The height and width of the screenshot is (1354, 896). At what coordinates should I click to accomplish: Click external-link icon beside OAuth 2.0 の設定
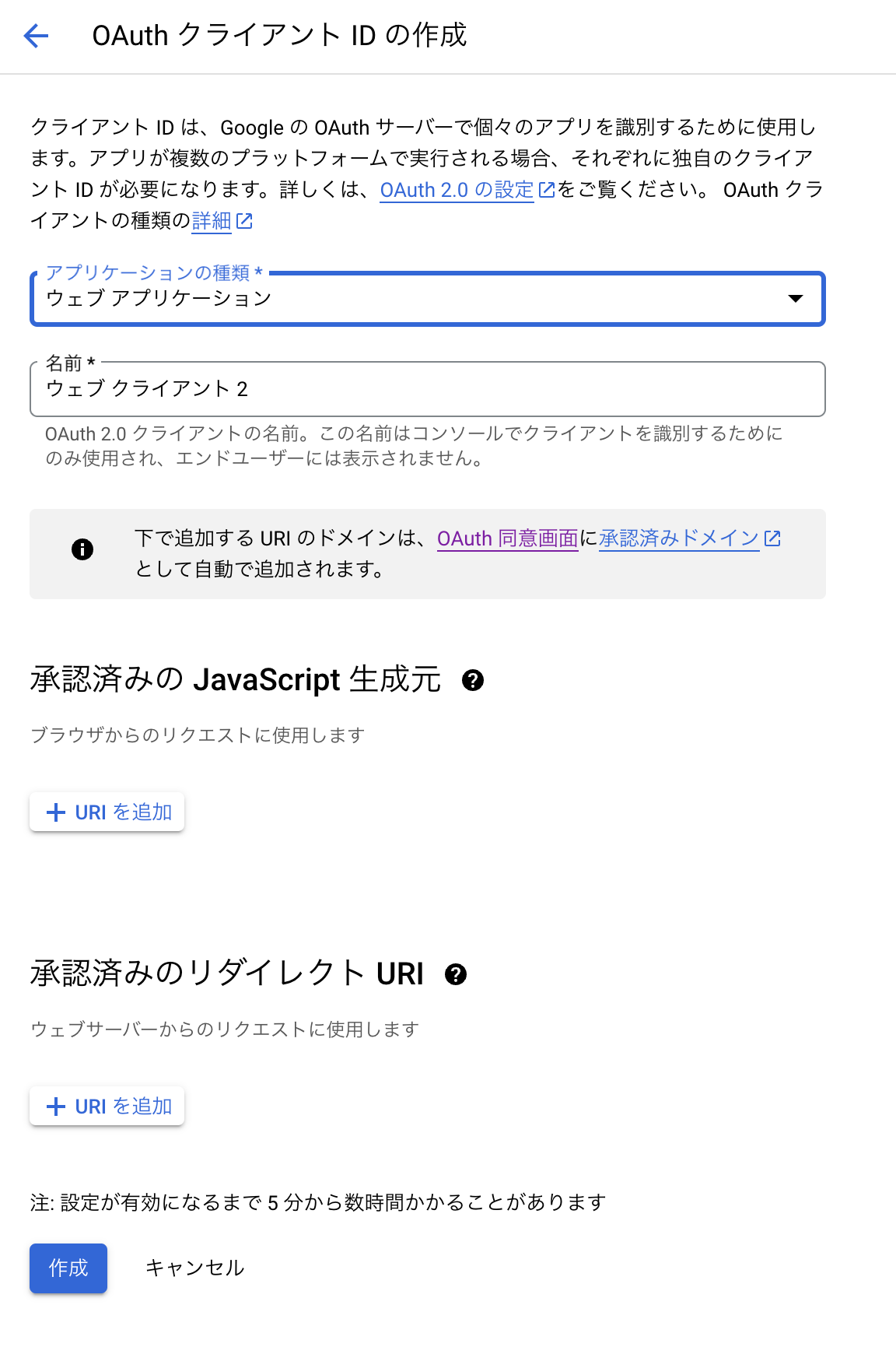pyautogui.click(x=547, y=190)
